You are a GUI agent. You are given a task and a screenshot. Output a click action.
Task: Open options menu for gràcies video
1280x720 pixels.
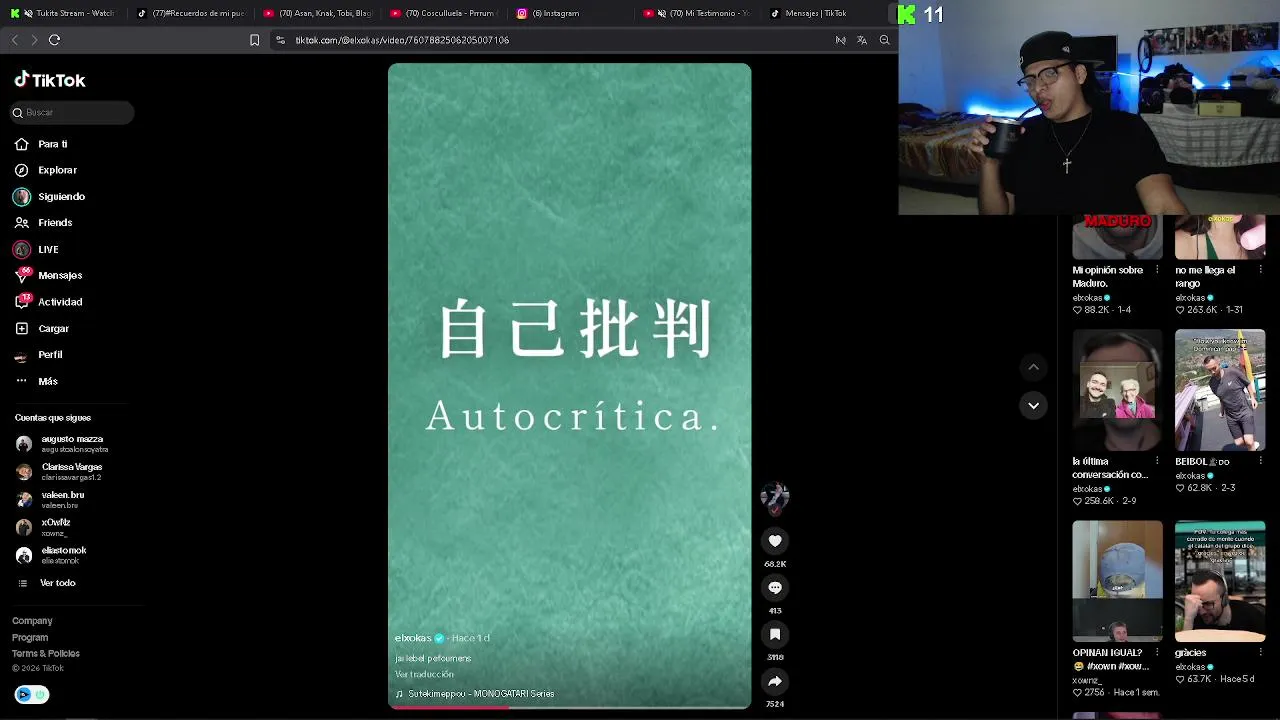tap(1259, 652)
